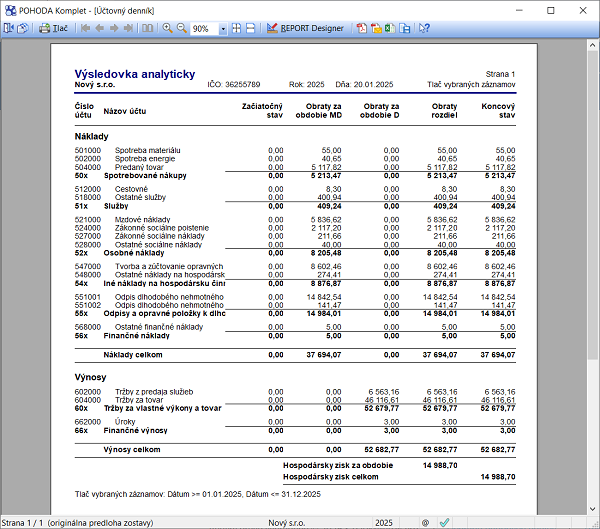Export report to Excel
This screenshot has width=600, height=529.
pyautogui.click(x=389, y=28)
